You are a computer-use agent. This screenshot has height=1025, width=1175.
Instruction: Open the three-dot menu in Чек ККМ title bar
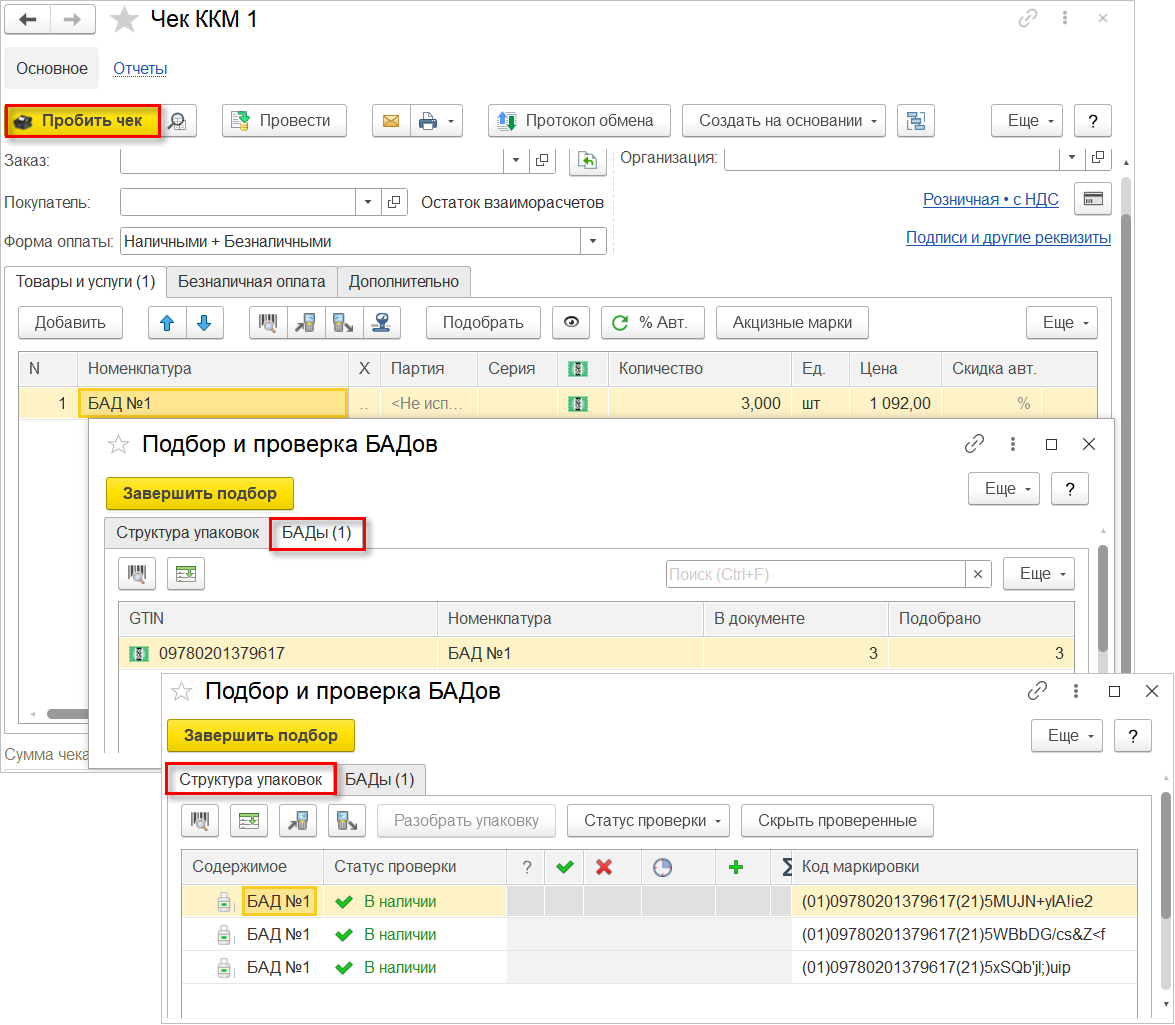pyautogui.click(x=1065, y=18)
